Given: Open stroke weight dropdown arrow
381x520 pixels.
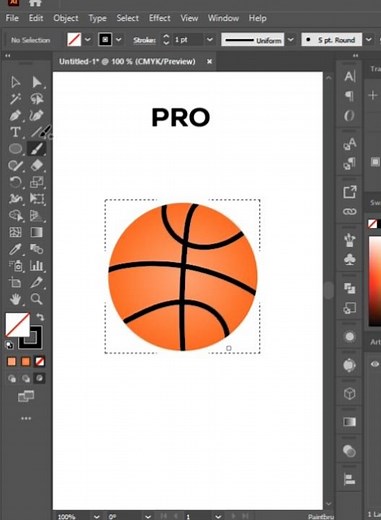Looking at the screenshot, I should [x=210, y=40].
